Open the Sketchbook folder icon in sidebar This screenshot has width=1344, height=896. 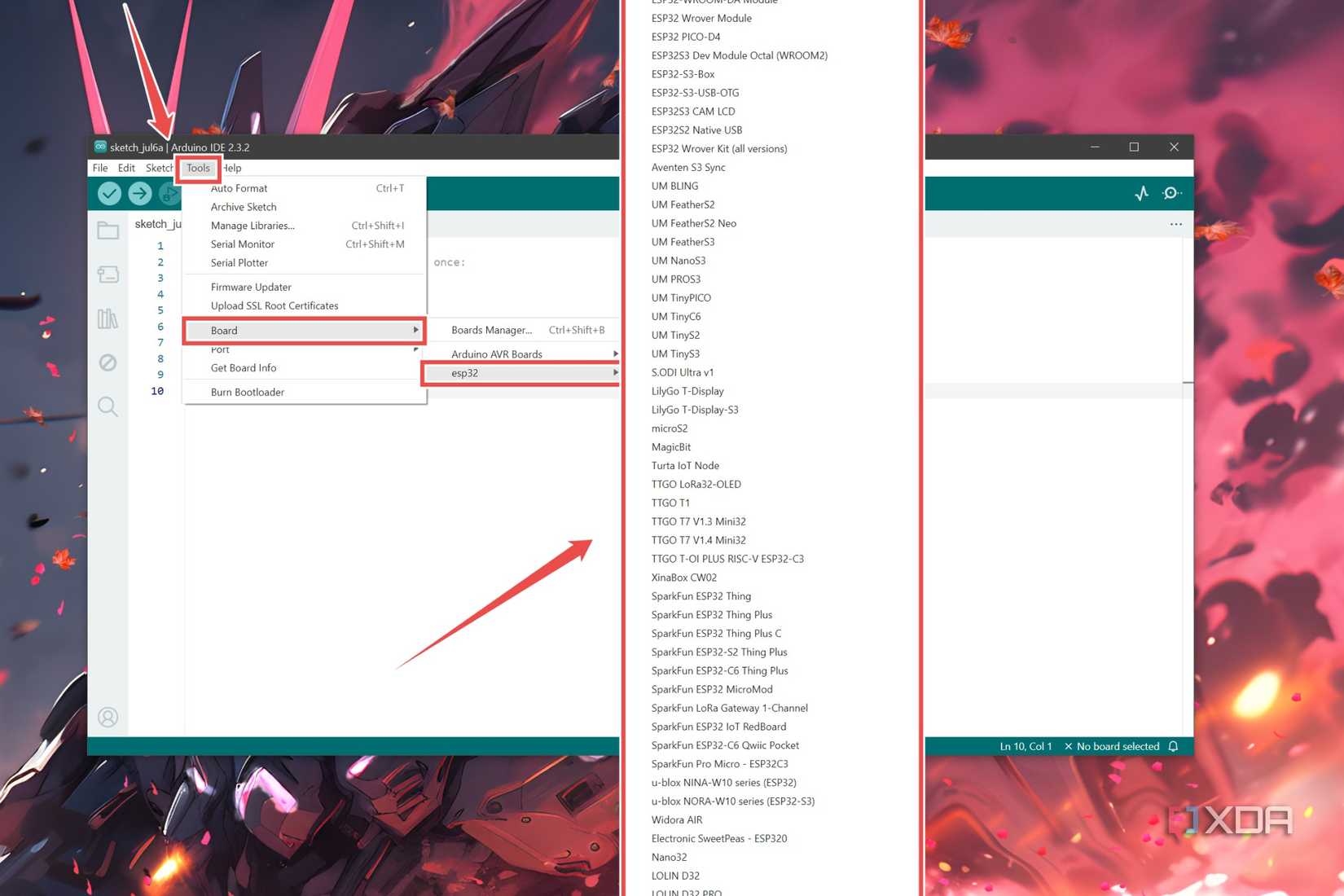[x=108, y=231]
